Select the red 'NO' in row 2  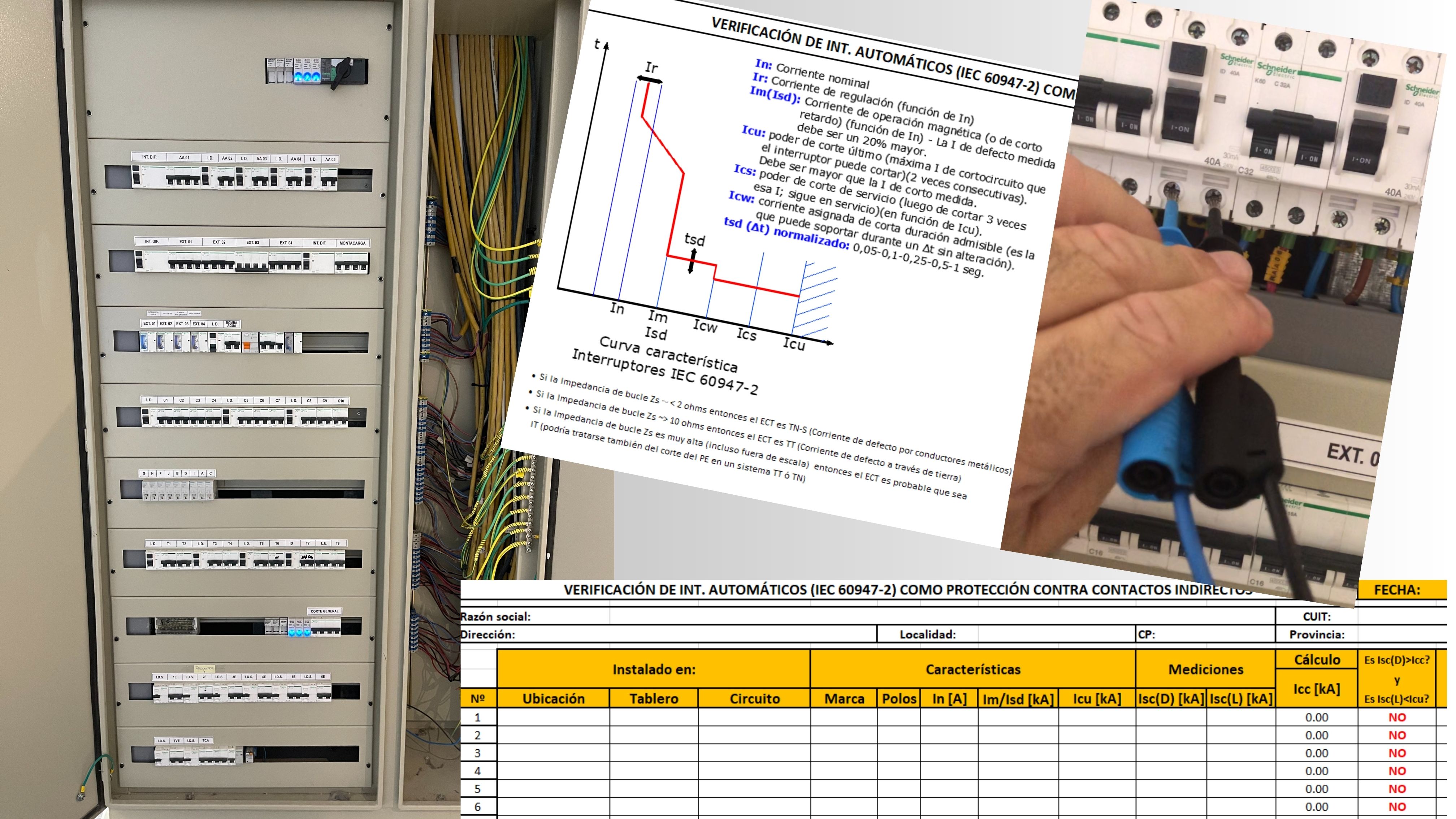click(x=1397, y=735)
